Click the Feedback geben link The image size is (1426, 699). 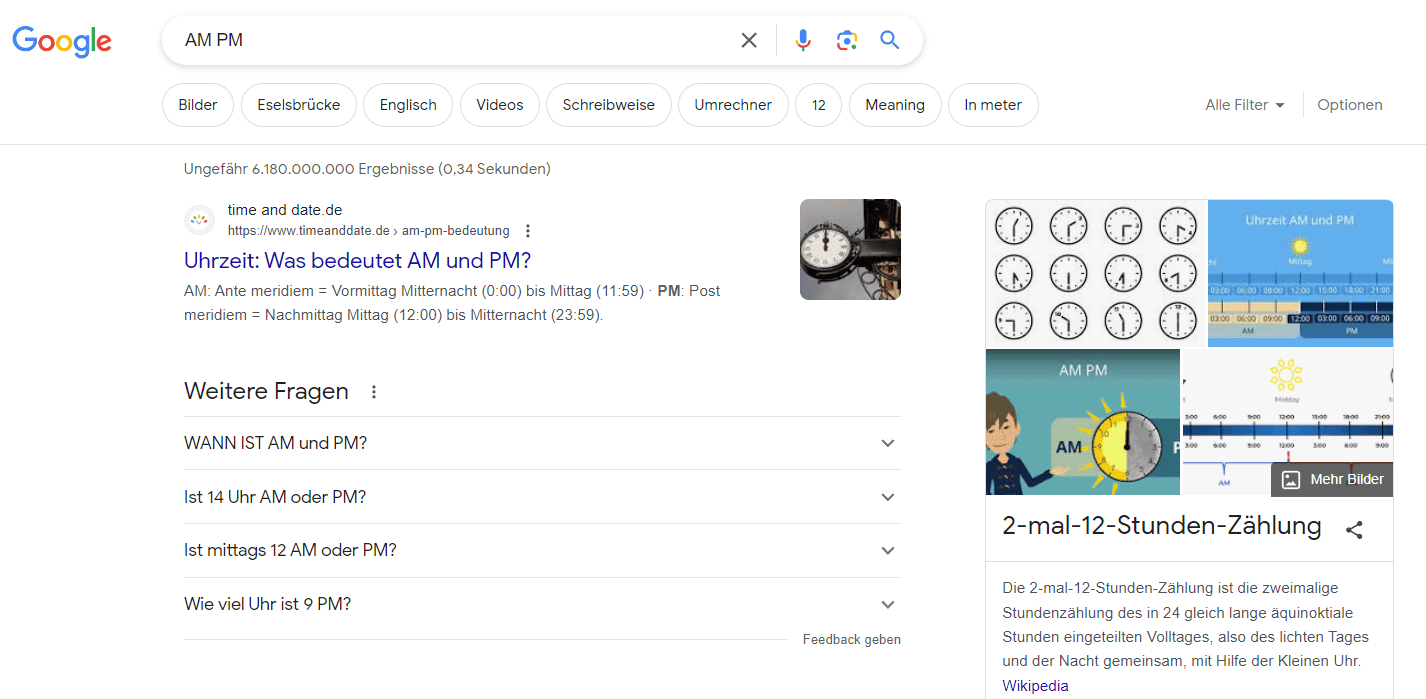[x=851, y=639]
